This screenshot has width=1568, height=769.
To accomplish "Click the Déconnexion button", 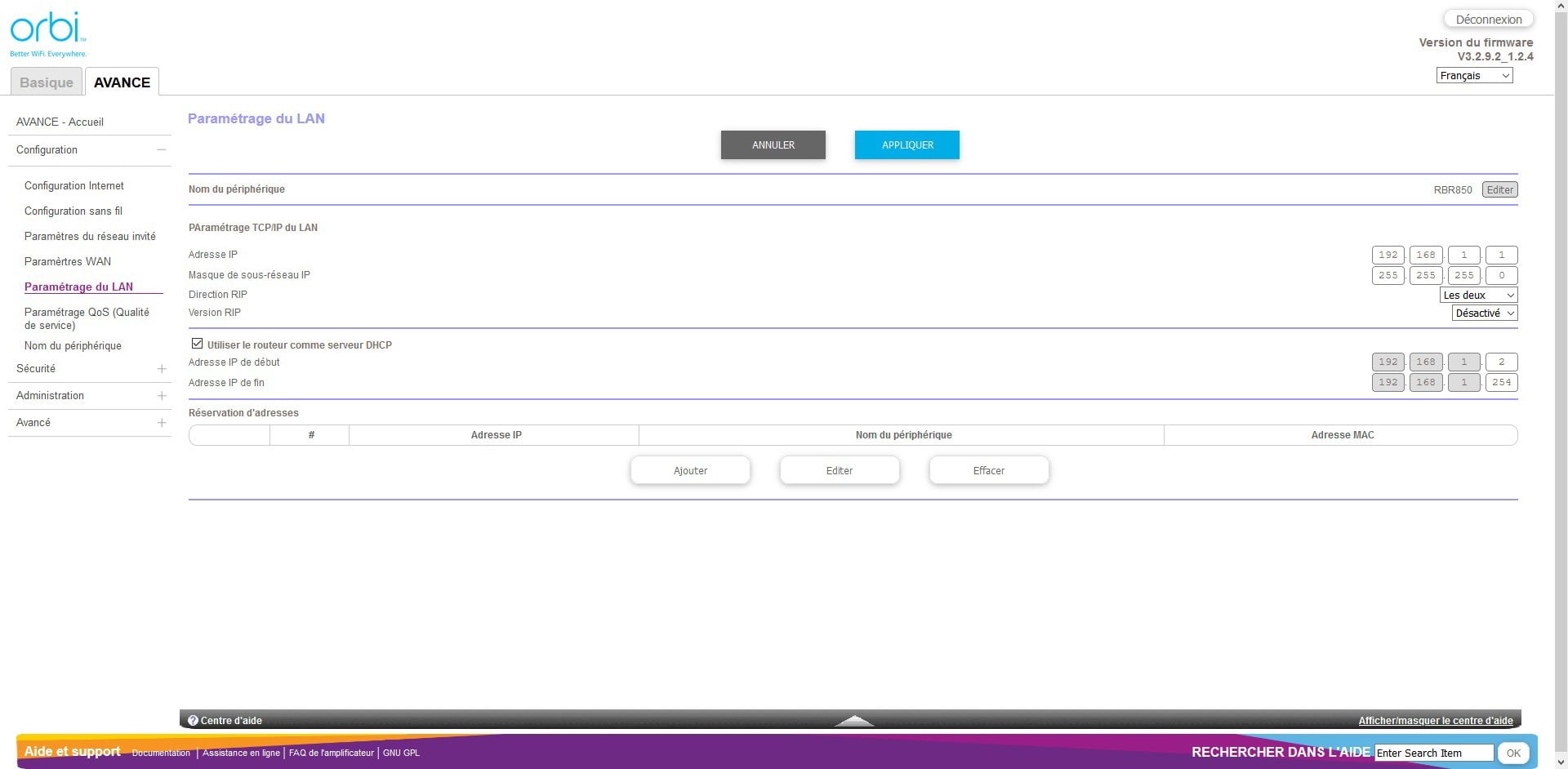I will (x=1487, y=19).
